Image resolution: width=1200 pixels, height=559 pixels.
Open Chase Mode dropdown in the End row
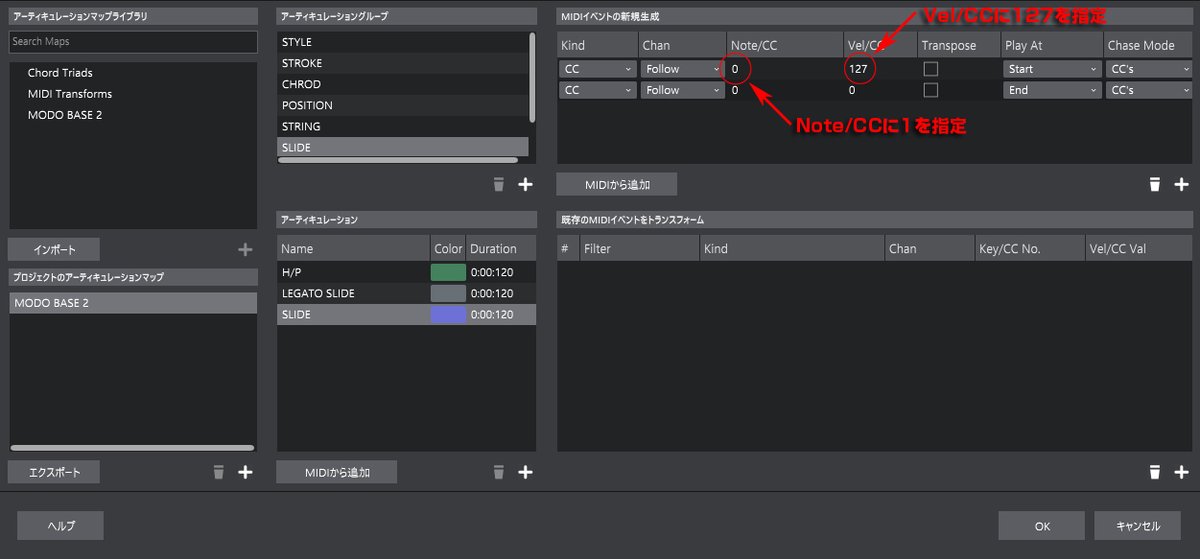click(x=1149, y=90)
